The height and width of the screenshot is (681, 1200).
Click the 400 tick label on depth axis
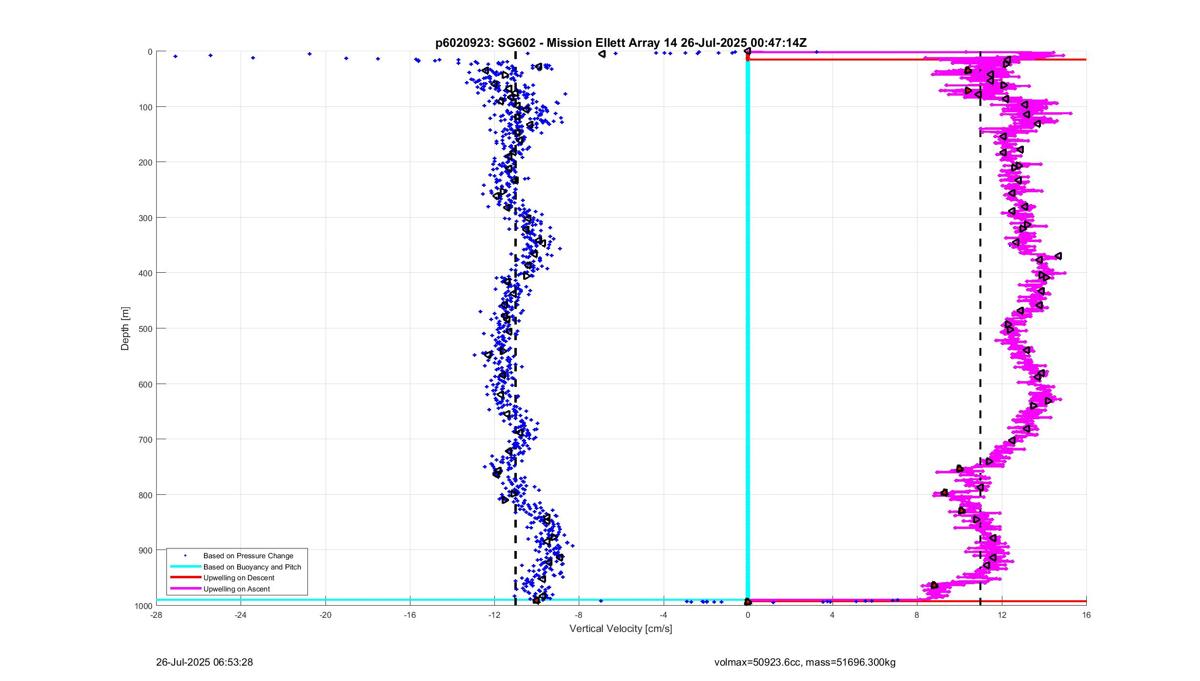[x=144, y=273]
